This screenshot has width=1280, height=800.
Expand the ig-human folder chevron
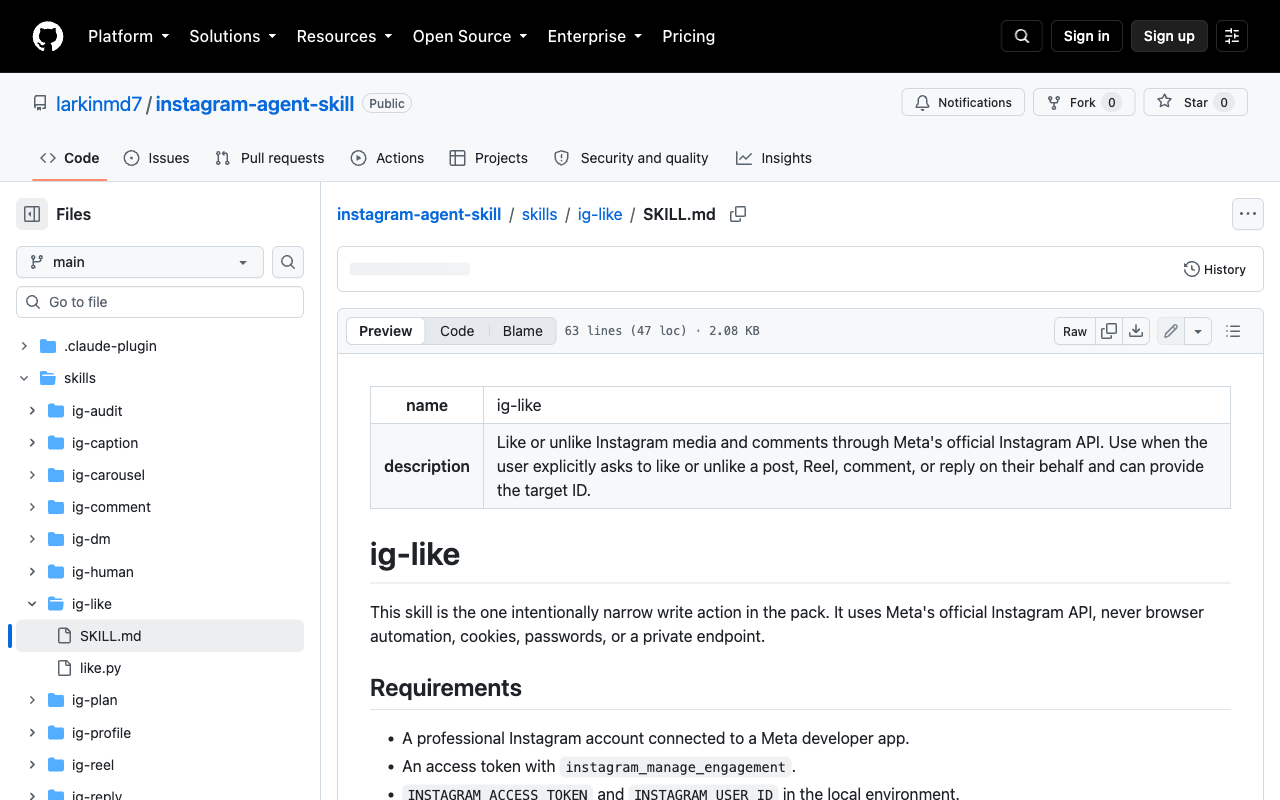point(32,572)
